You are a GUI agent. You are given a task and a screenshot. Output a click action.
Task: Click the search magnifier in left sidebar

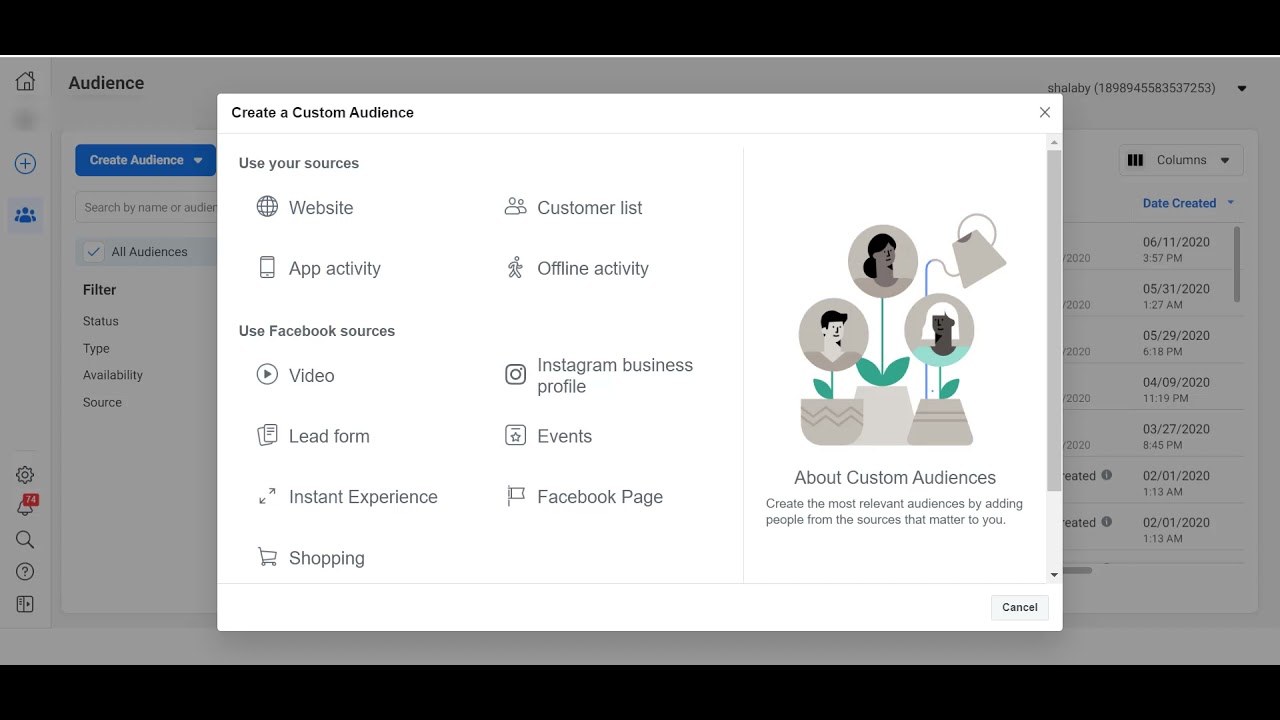(x=25, y=540)
